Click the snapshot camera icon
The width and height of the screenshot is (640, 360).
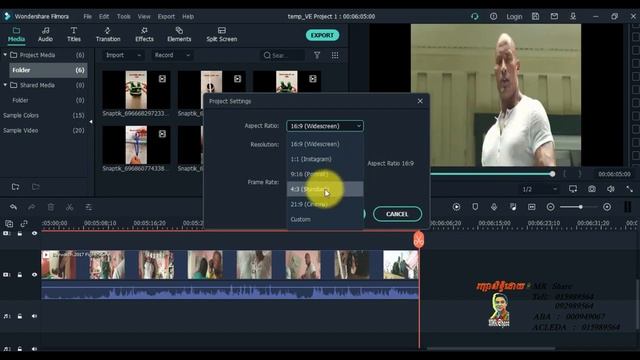592,189
